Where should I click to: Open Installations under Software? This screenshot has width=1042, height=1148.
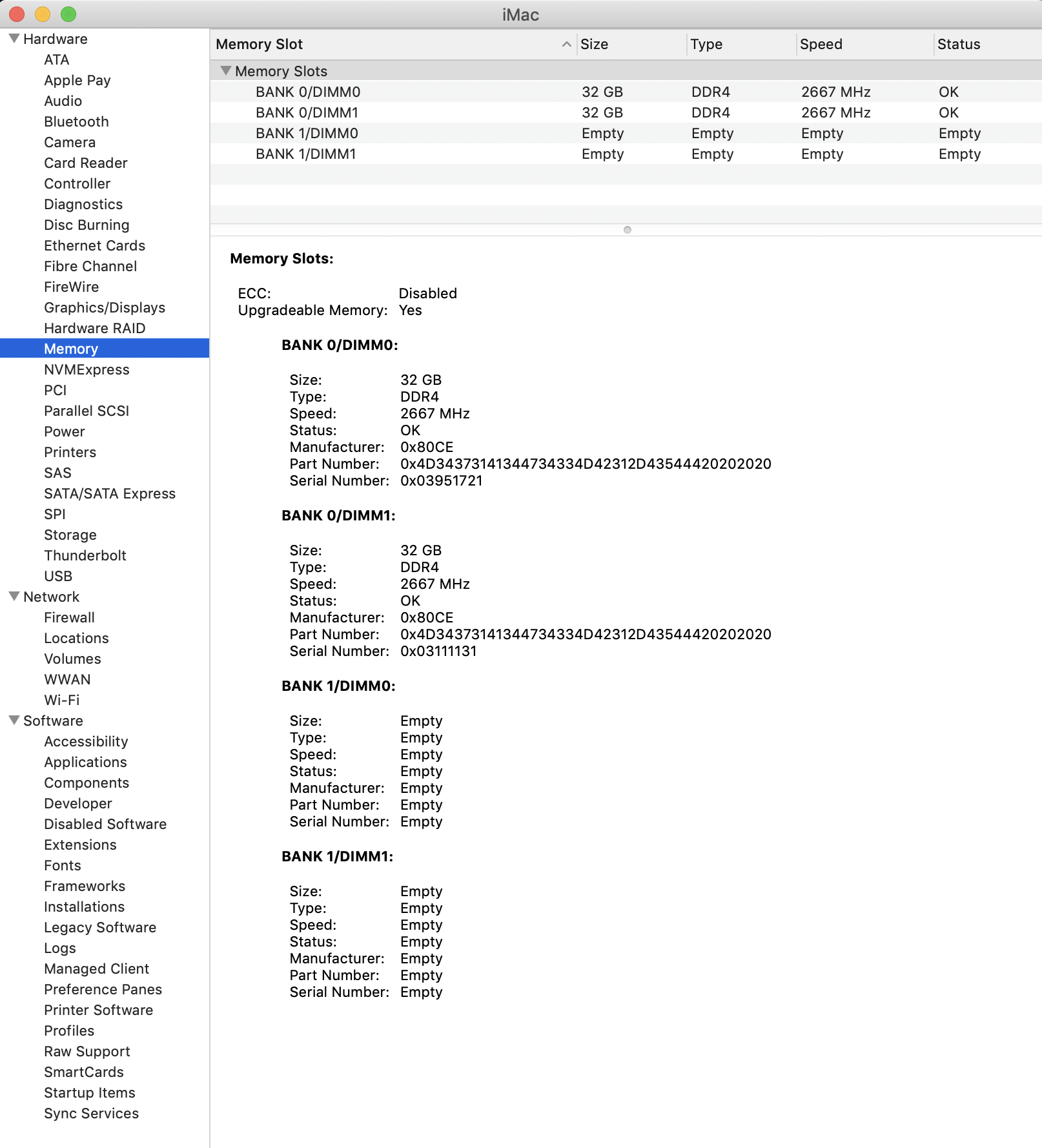click(x=85, y=907)
